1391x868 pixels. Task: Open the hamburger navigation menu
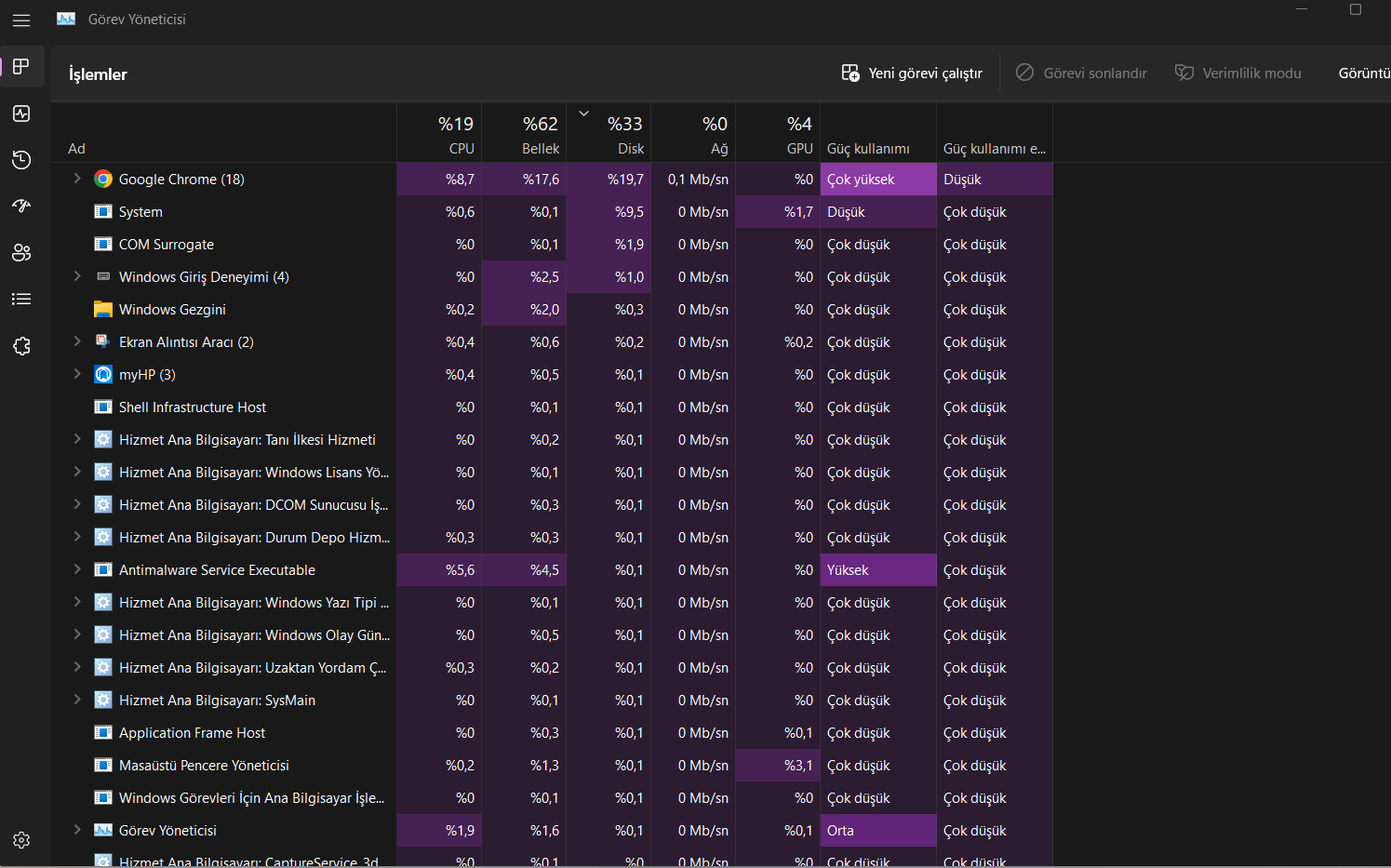click(21, 20)
